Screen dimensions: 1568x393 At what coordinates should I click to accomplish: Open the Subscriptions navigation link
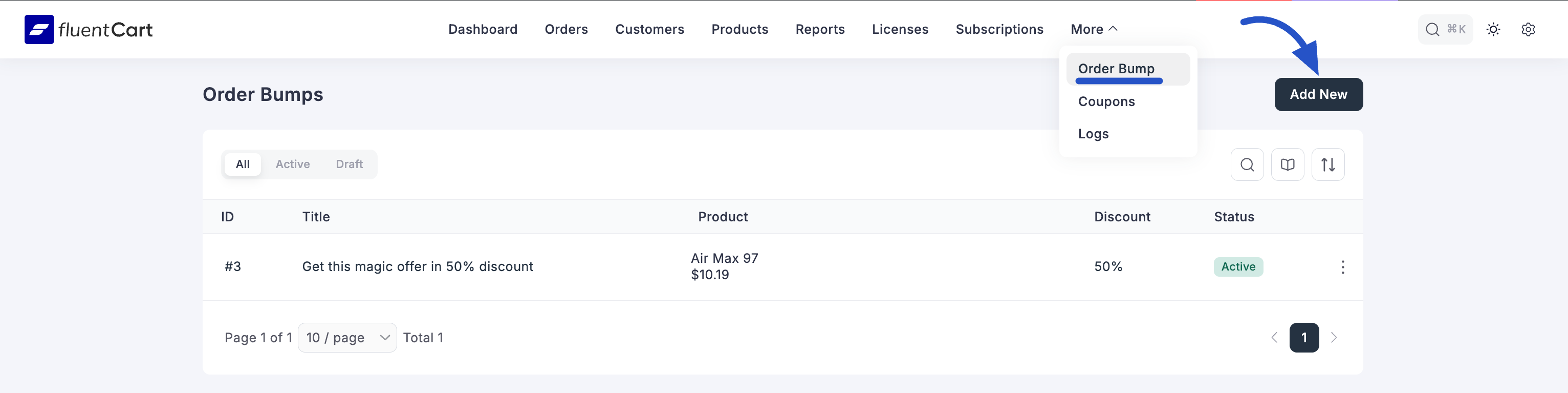(999, 29)
